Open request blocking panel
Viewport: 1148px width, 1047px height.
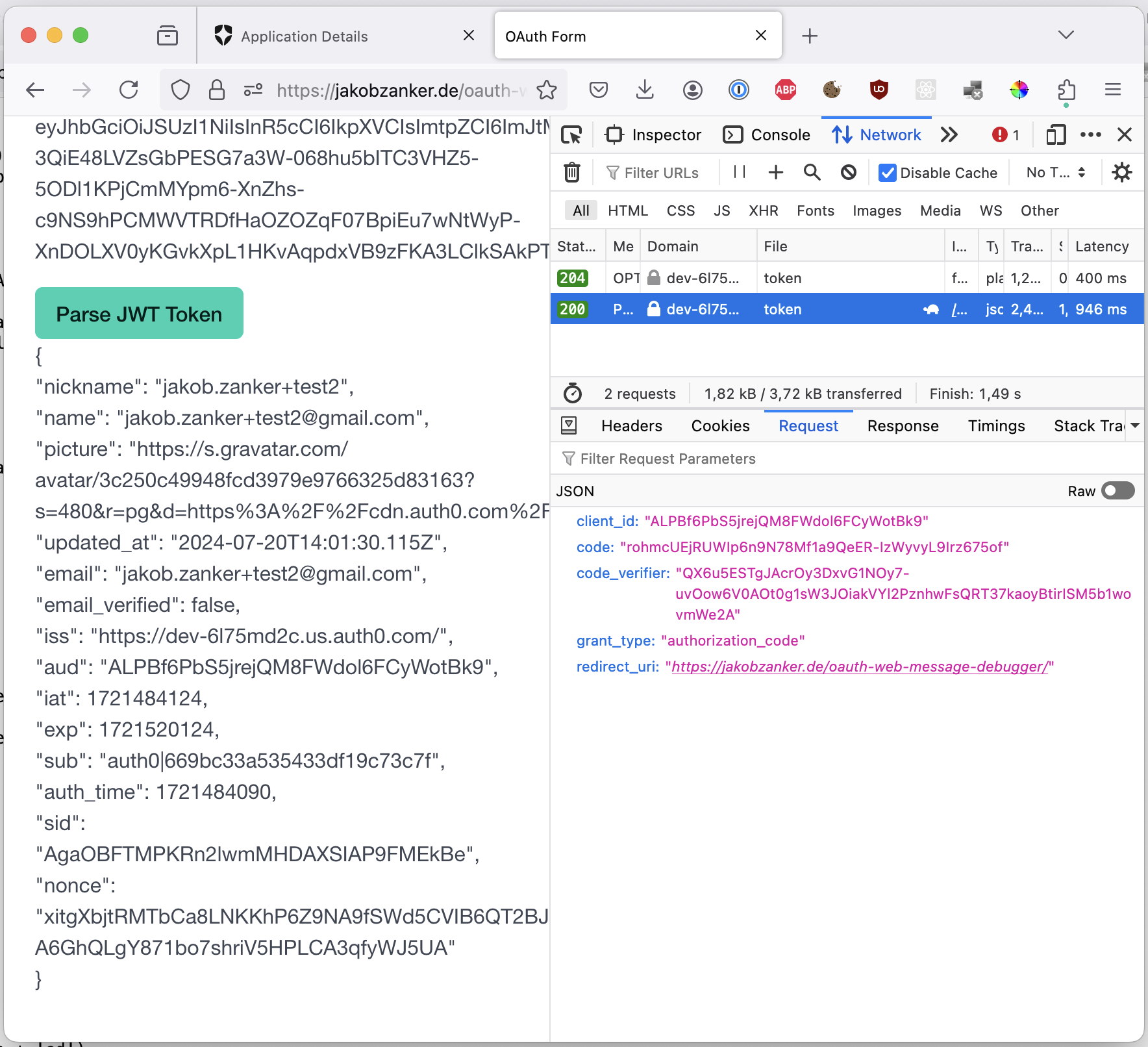[848, 172]
